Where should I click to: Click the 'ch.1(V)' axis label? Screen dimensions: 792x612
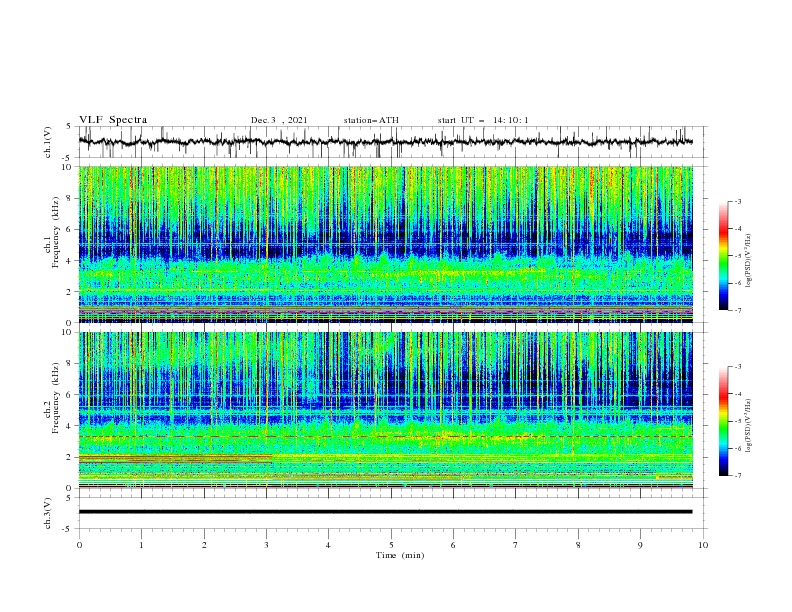48,142
